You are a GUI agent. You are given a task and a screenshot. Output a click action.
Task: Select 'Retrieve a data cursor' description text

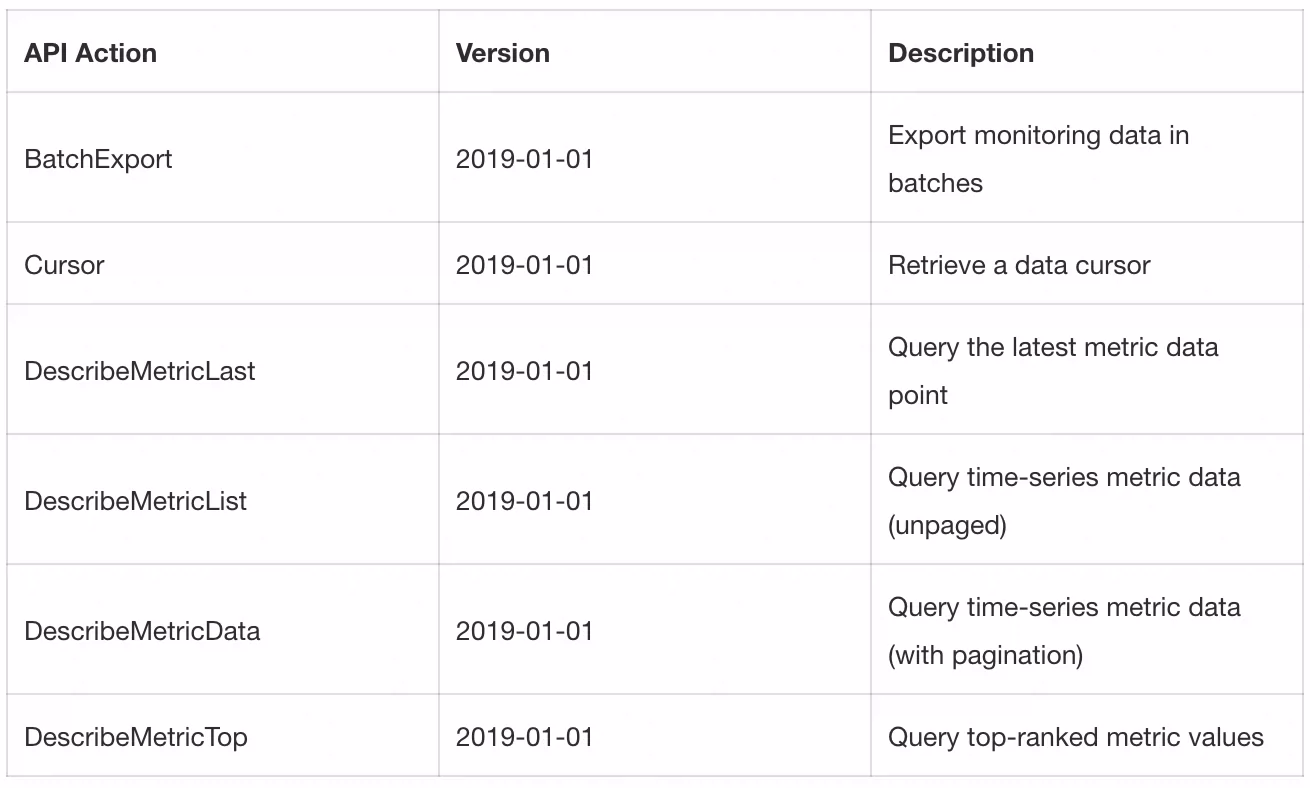click(1019, 265)
